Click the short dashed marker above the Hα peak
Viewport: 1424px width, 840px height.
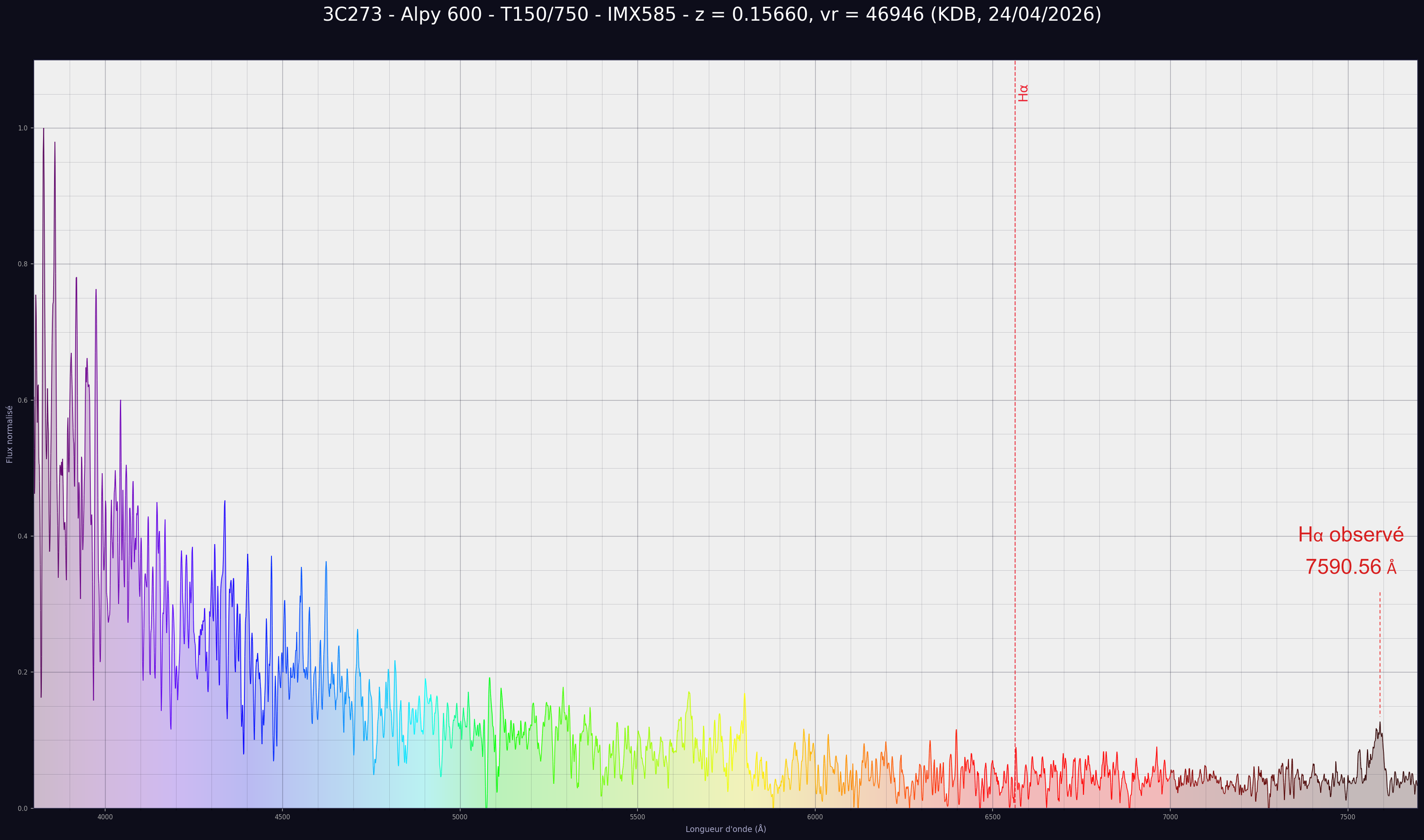tap(1380, 654)
